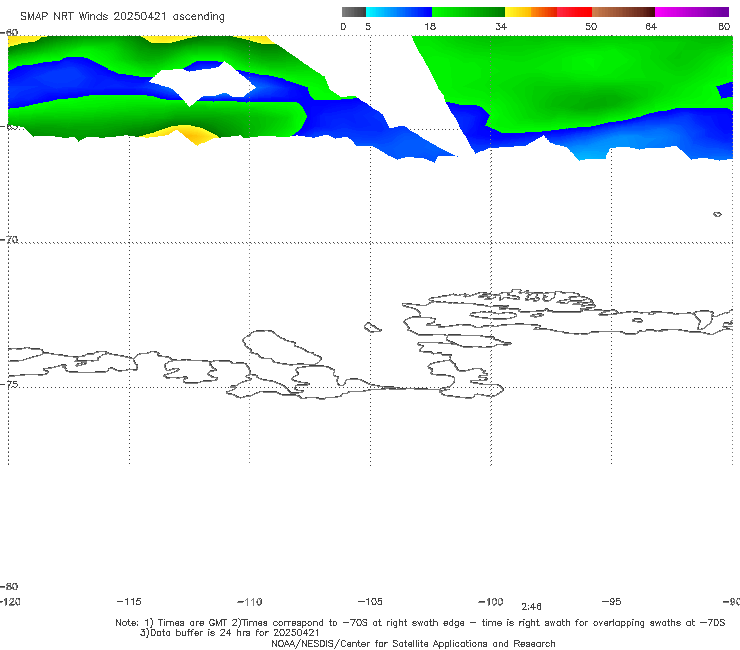Click the longitude label '-115'

pyautogui.click(x=129, y=601)
